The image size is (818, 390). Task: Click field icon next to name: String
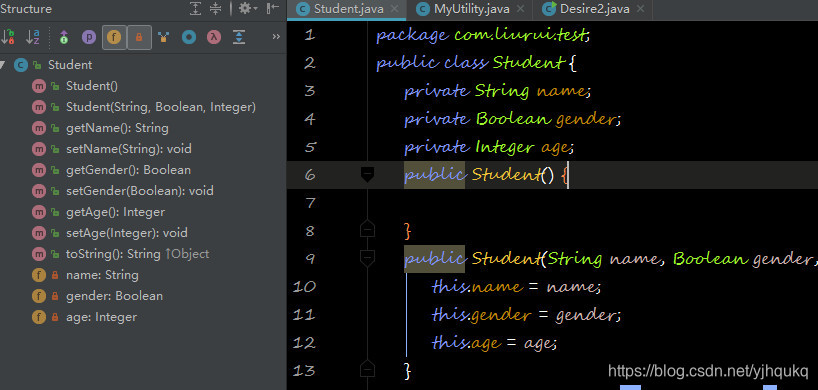click(39, 275)
